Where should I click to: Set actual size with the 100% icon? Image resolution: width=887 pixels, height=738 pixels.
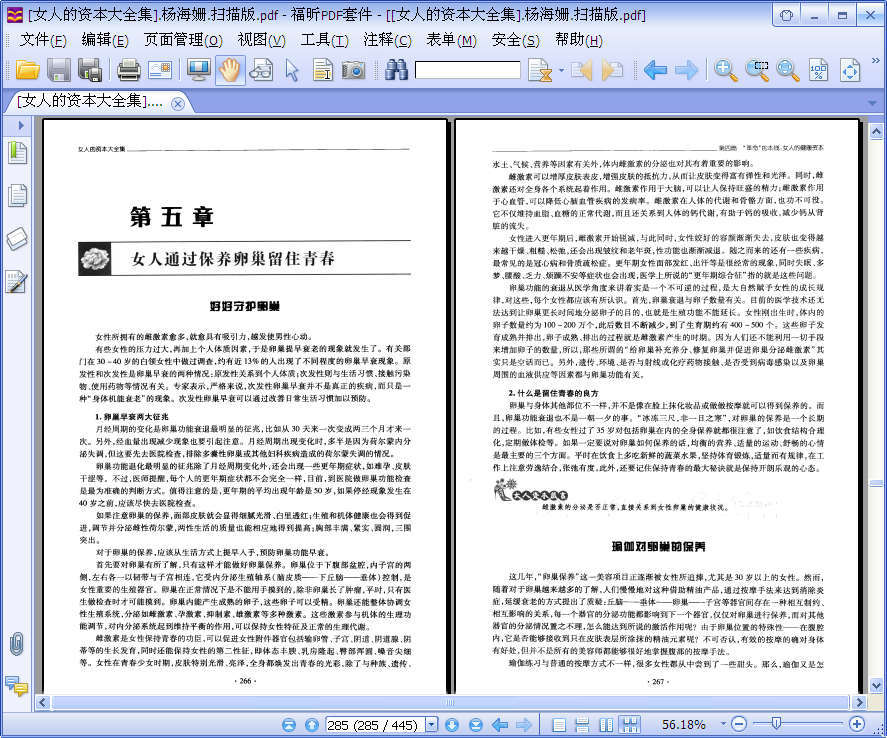coord(819,70)
